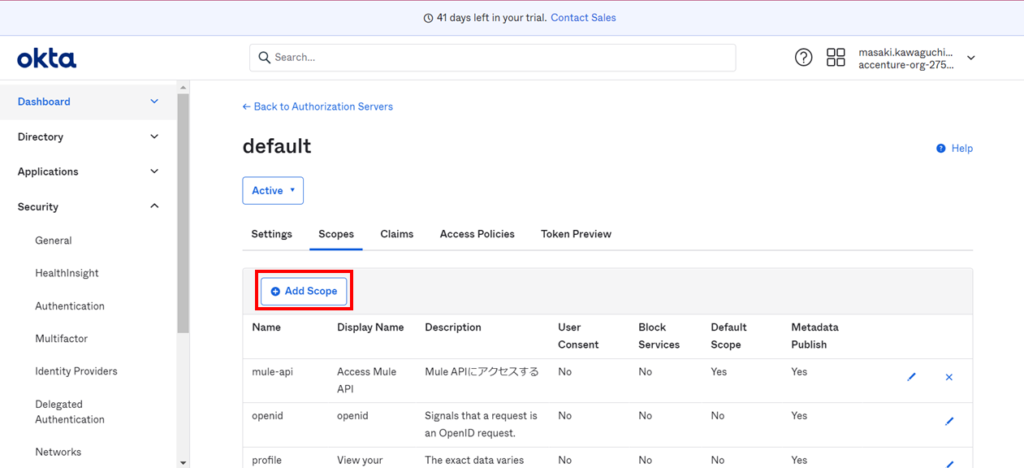This screenshot has width=1024, height=468.
Task: Open the Token Preview tab
Action: pyautogui.click(x=576, y=234)
